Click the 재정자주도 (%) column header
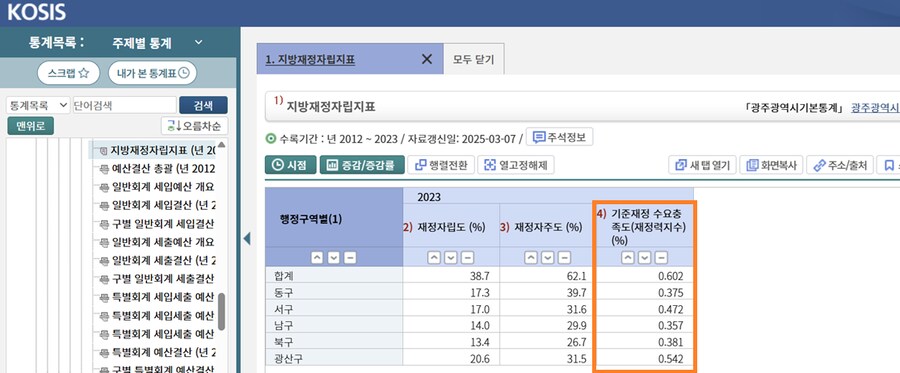This screenshot has height=373, width=900. tap(549, 227)
